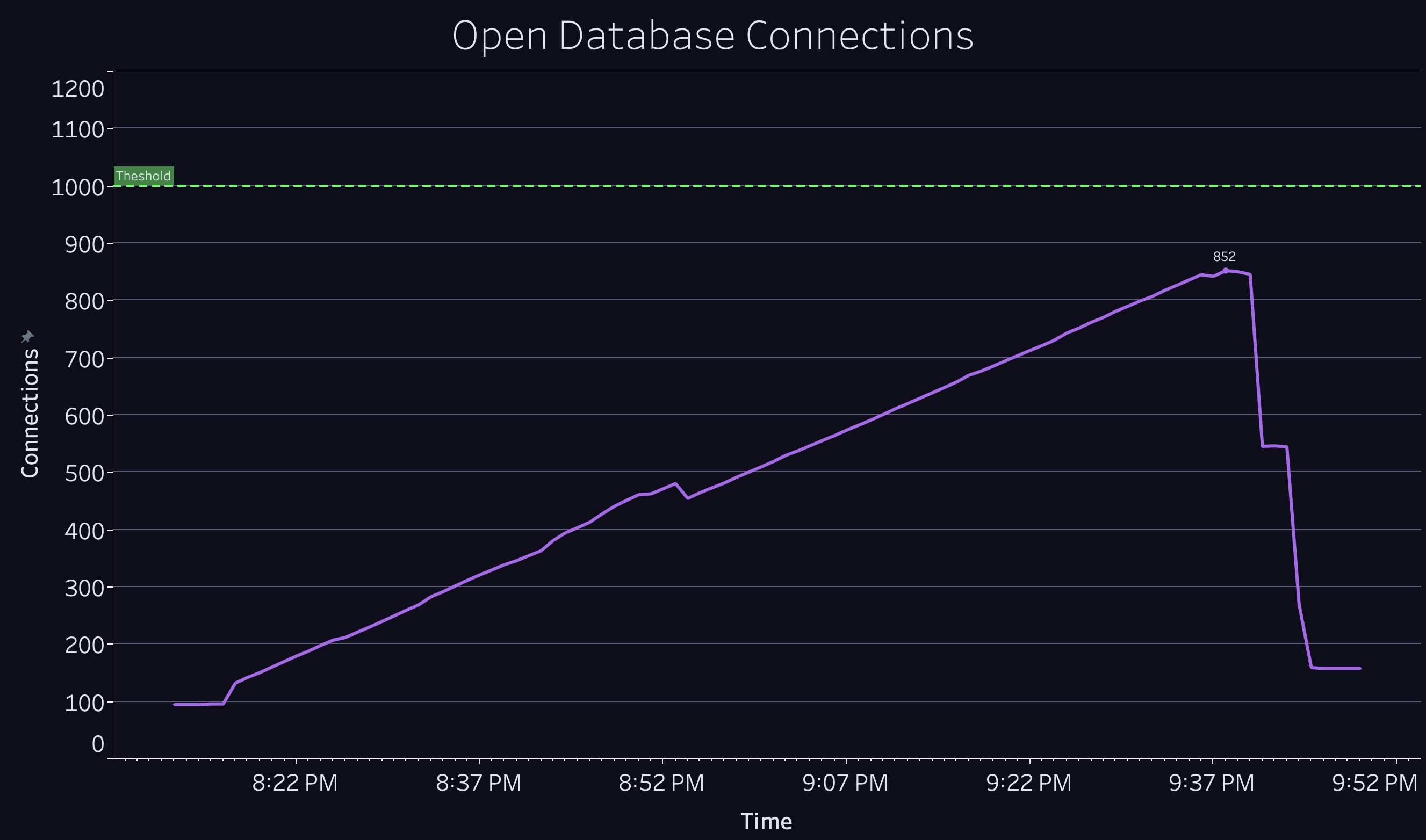Click the green Theshold label badge
Screen dimensions: 1426x840
pyautogui.click(x=144, y=176)
